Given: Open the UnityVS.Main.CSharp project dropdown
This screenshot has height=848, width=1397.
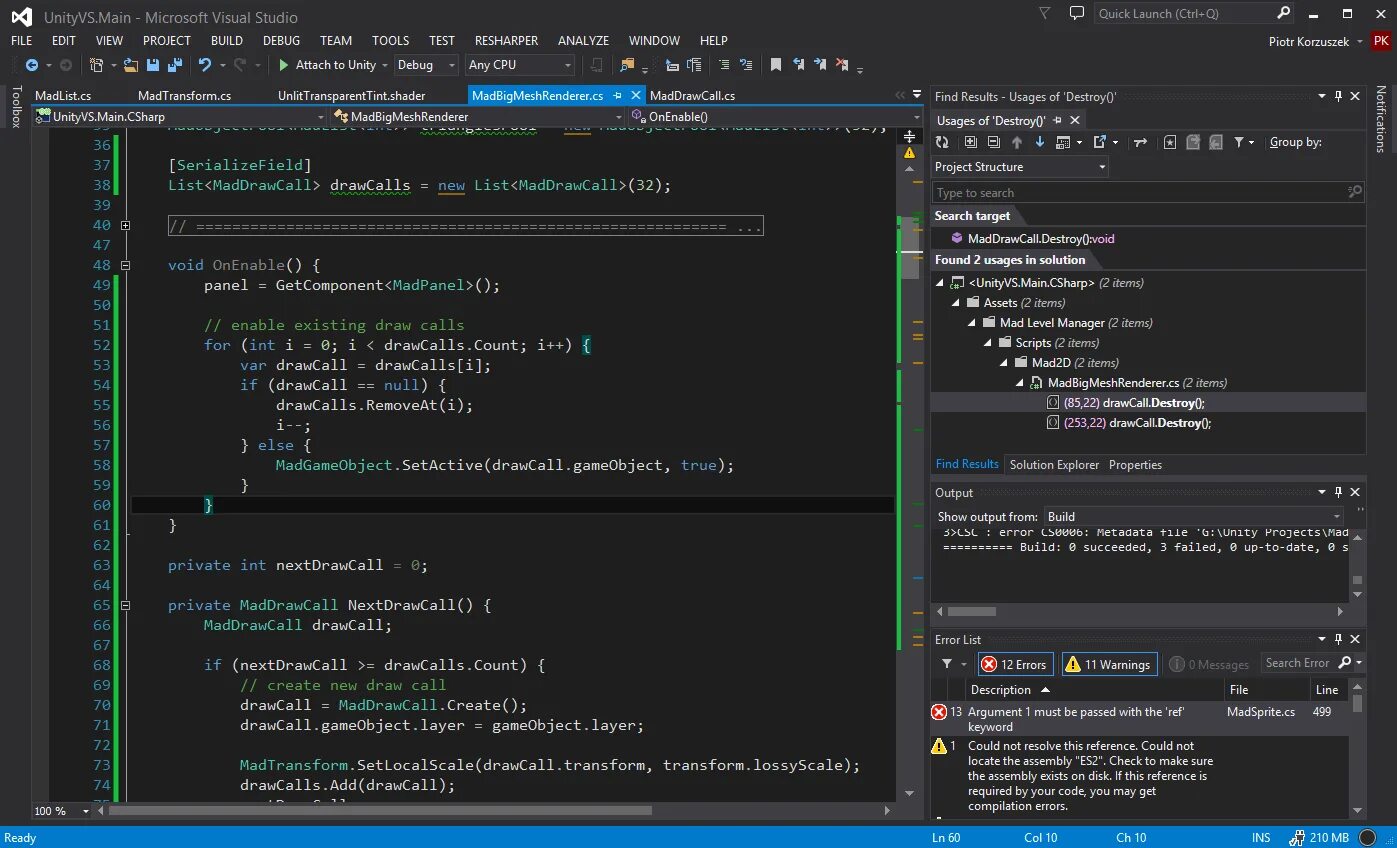Looking at the screenshot, I should point(180,117).
